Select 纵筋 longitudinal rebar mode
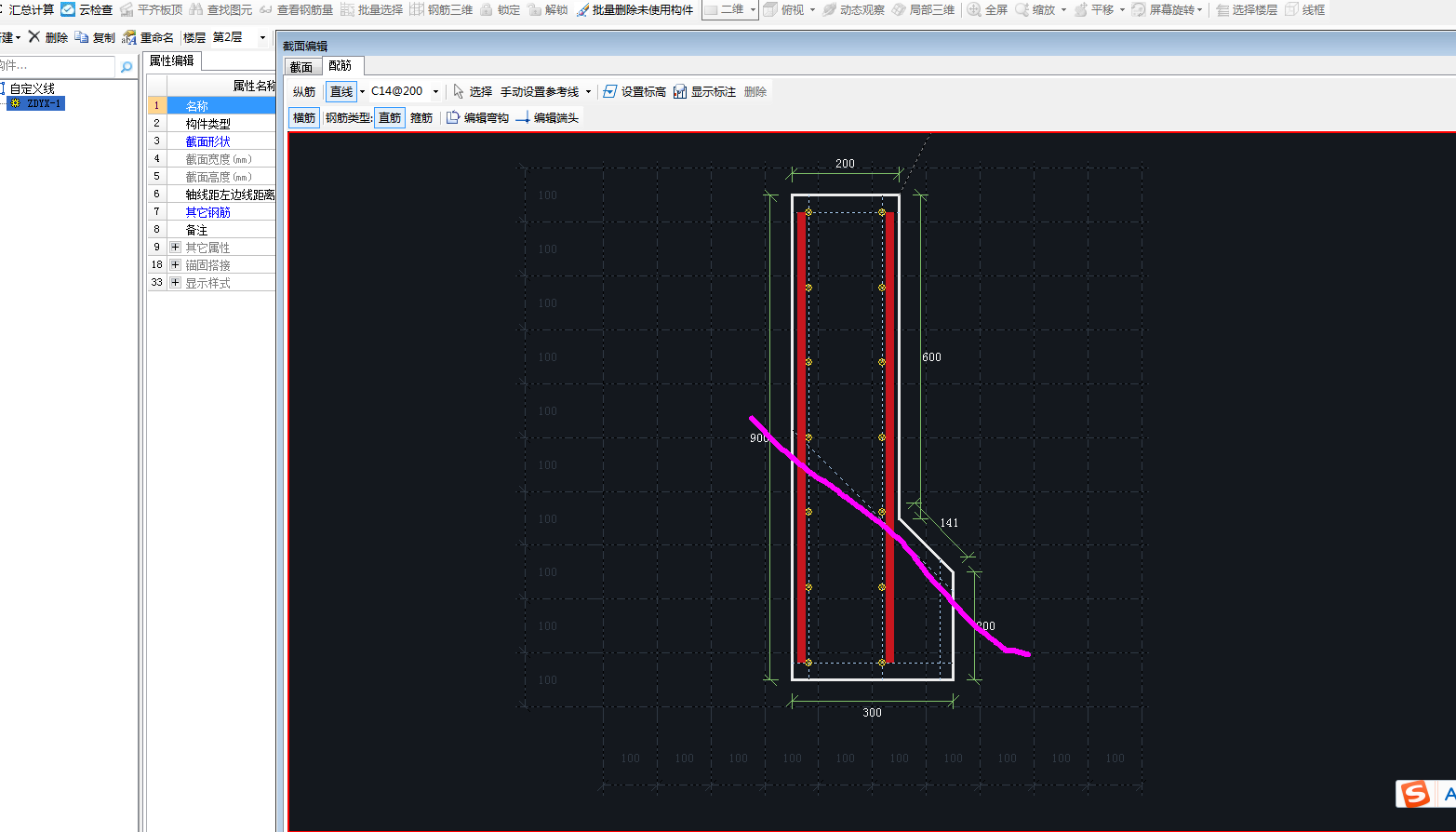This screenshot has height=832, width=1456. point(304,91)
